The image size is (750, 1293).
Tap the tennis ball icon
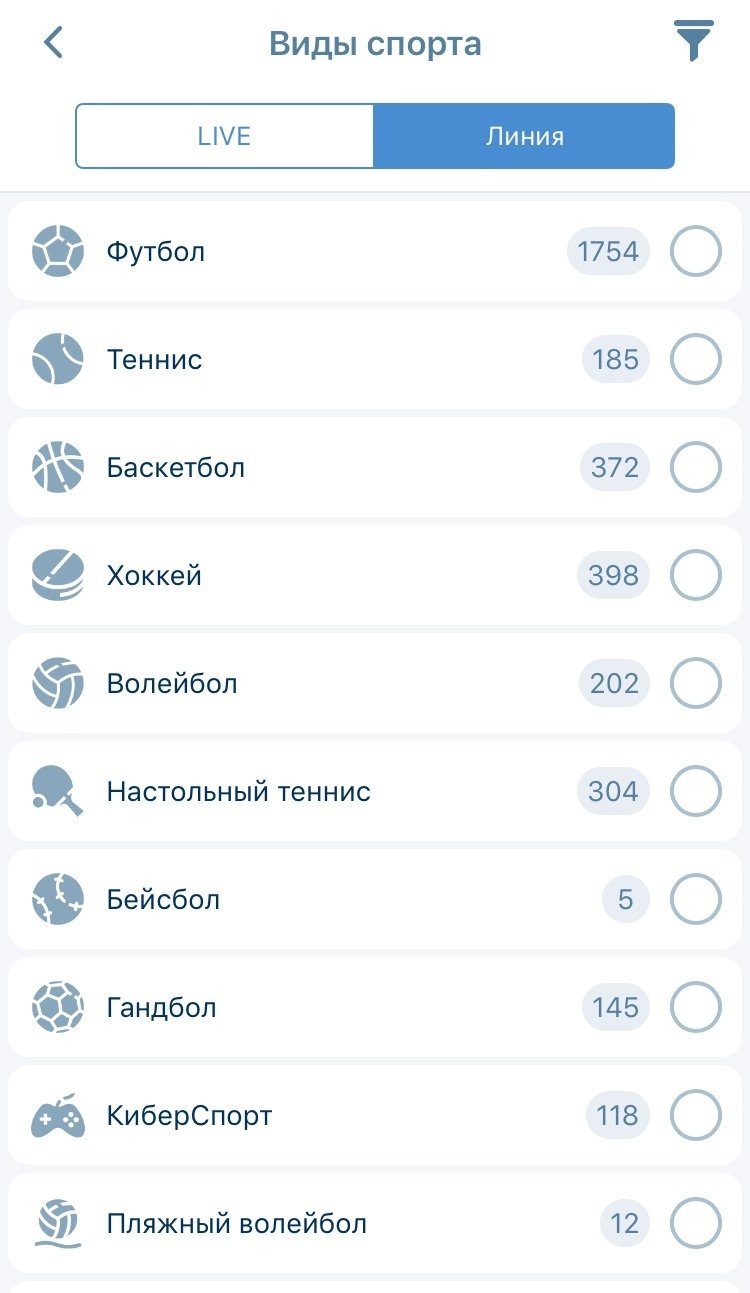tap(57, 359)
